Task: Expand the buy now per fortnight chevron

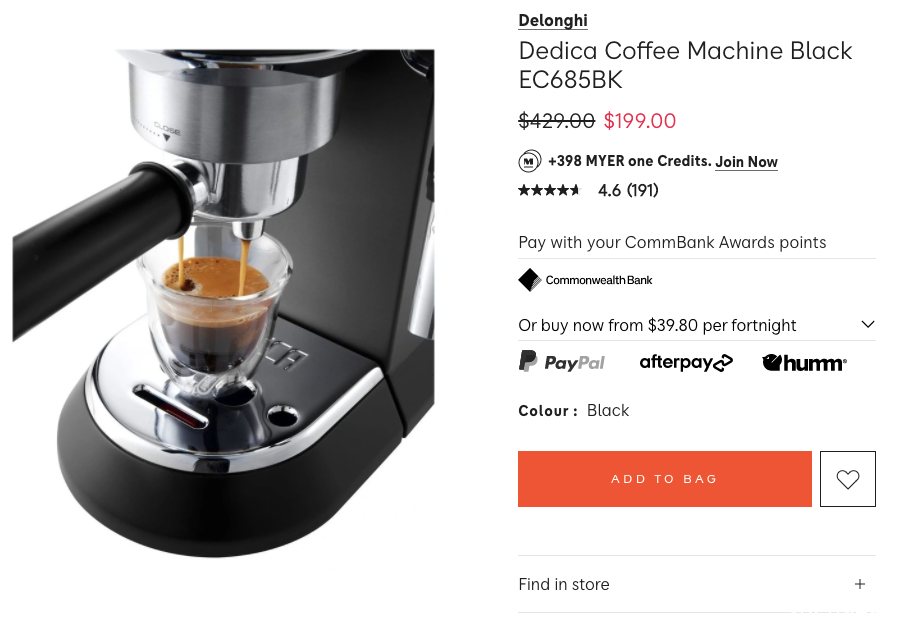Action: tap(868, 324)
